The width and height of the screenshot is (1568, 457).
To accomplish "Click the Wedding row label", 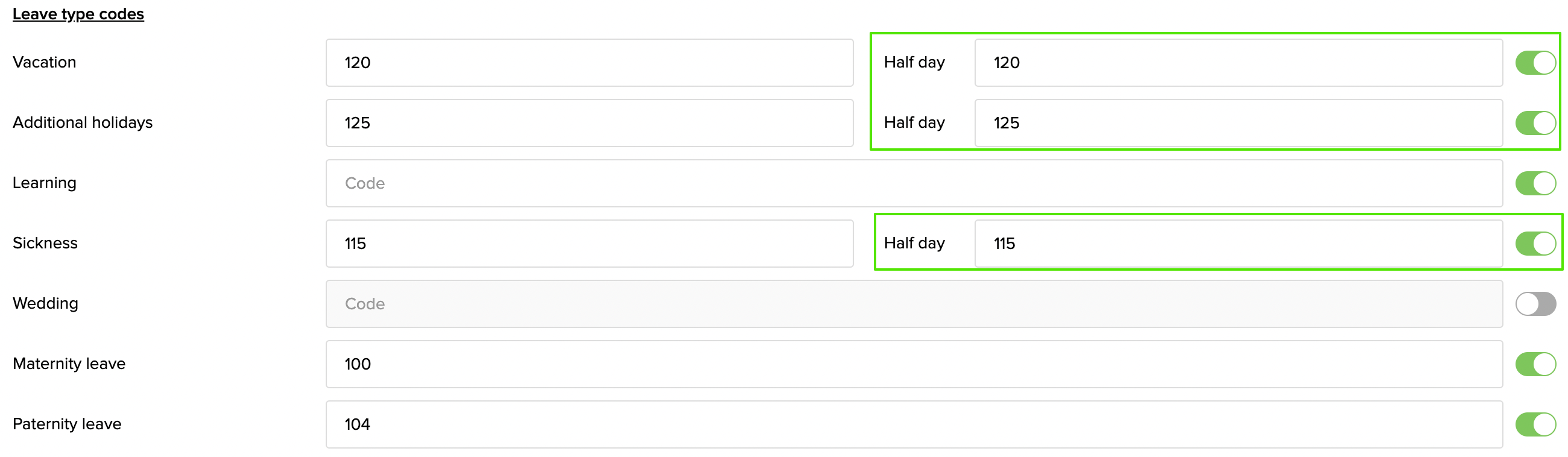I will point(46,303).
